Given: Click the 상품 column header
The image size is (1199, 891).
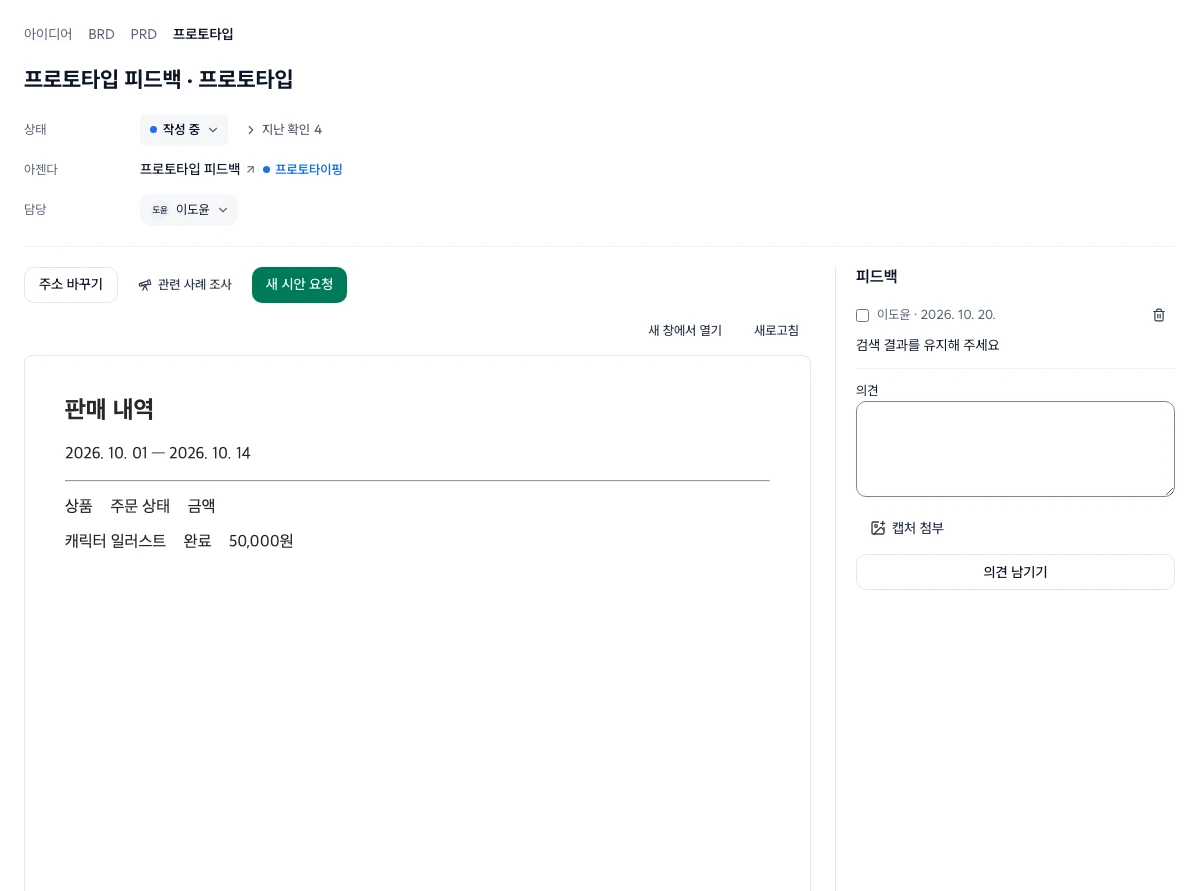Looking at the screenshot, I should [x=79, y=506].
